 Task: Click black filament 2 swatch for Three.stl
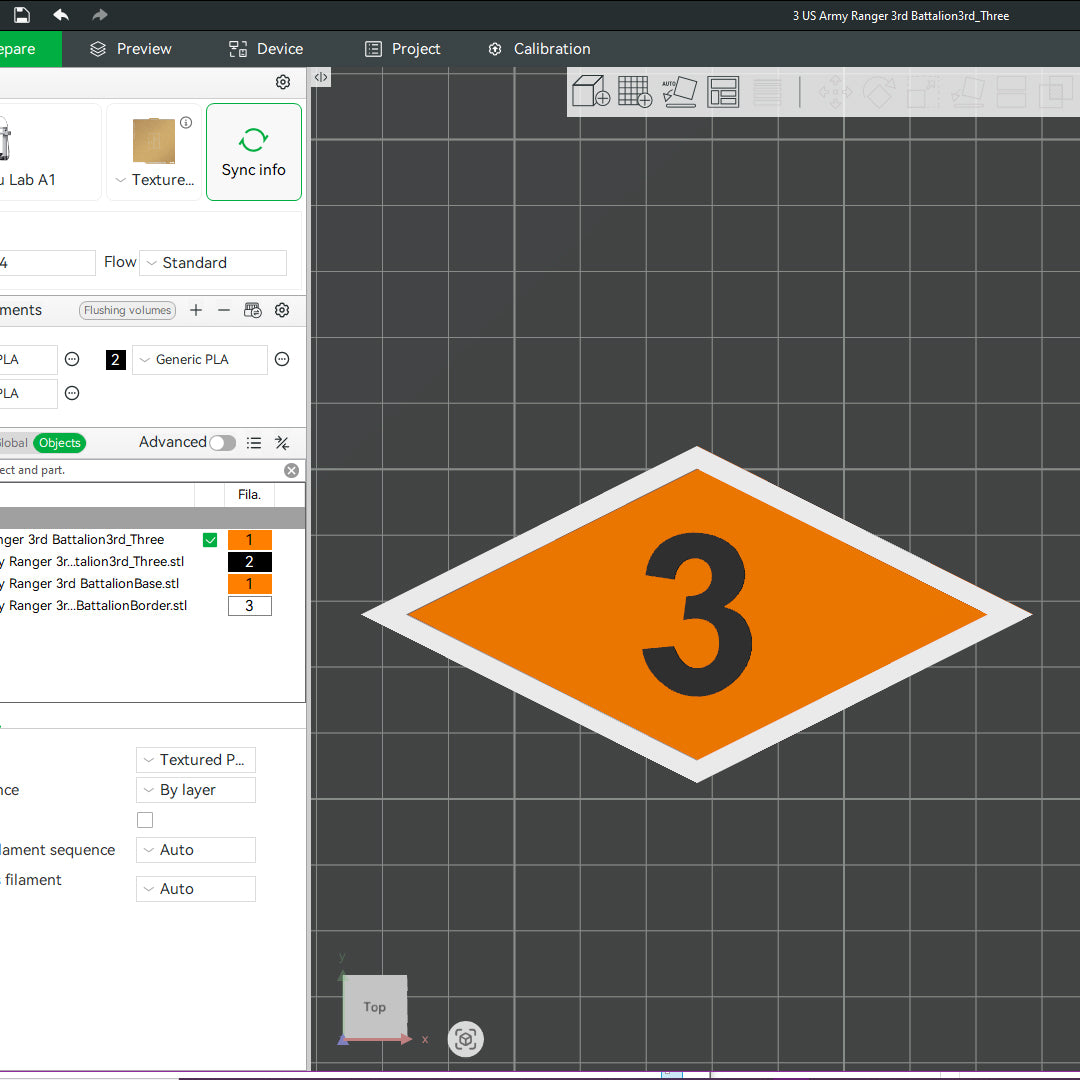pos(249,562)
